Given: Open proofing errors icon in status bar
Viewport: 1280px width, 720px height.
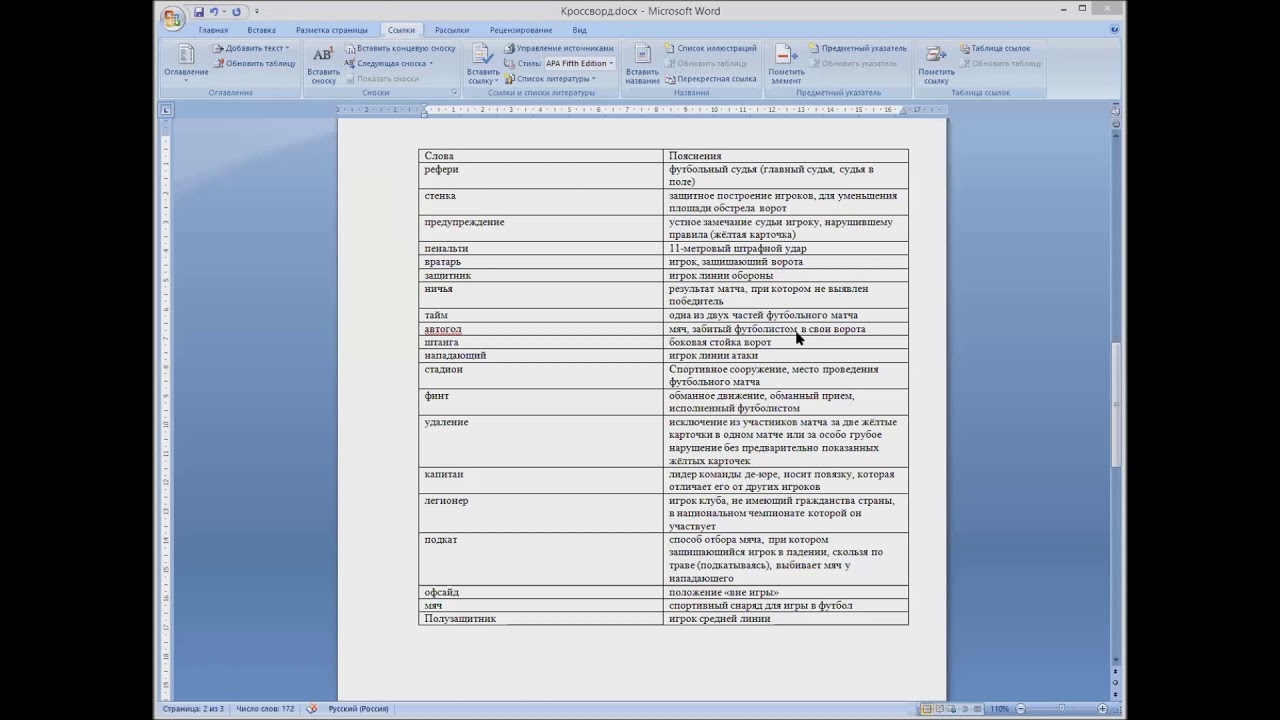Looking at the screenshot, I should click(312, 709).
